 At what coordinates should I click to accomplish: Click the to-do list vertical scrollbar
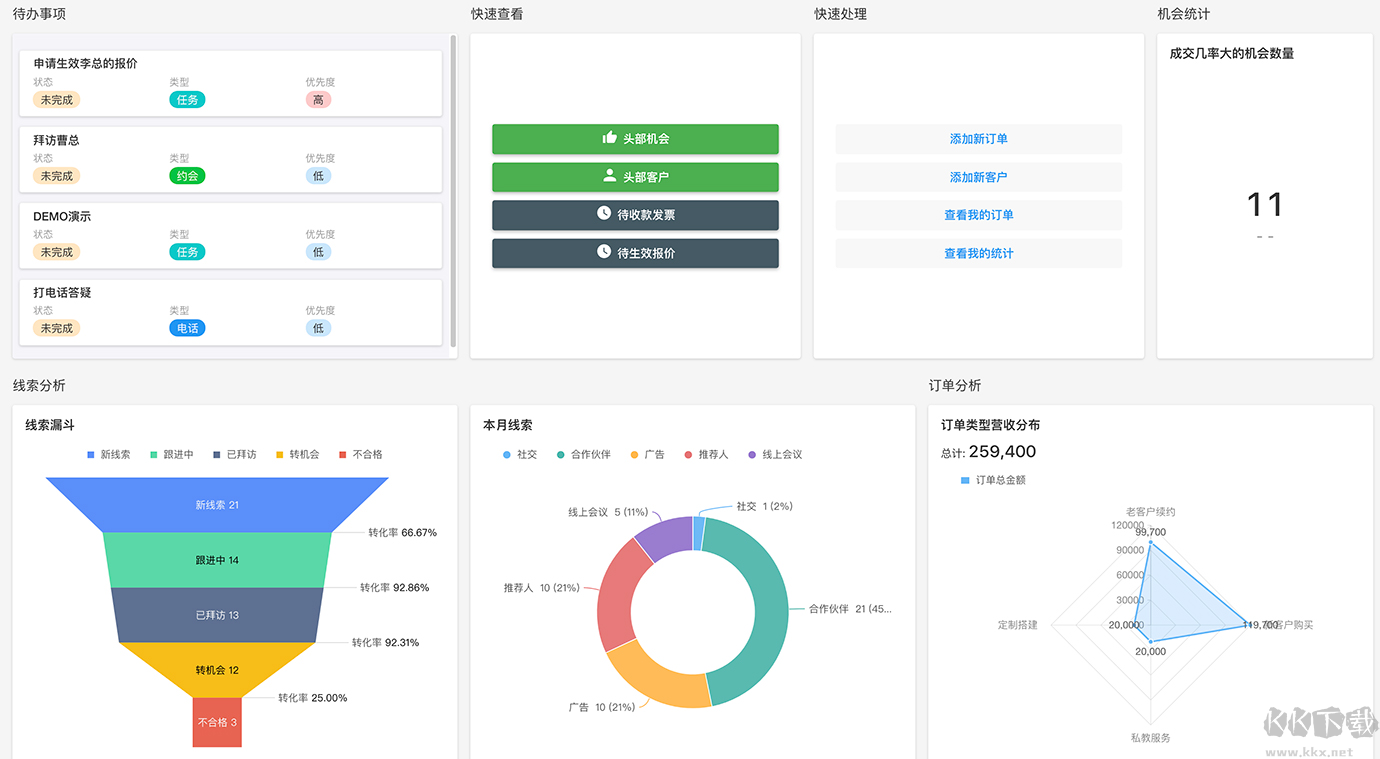click(453, 190)
